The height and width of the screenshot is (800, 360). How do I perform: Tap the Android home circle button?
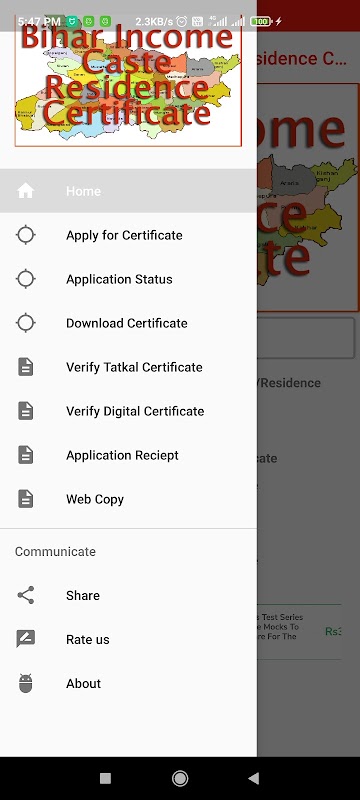coord(180,778)
